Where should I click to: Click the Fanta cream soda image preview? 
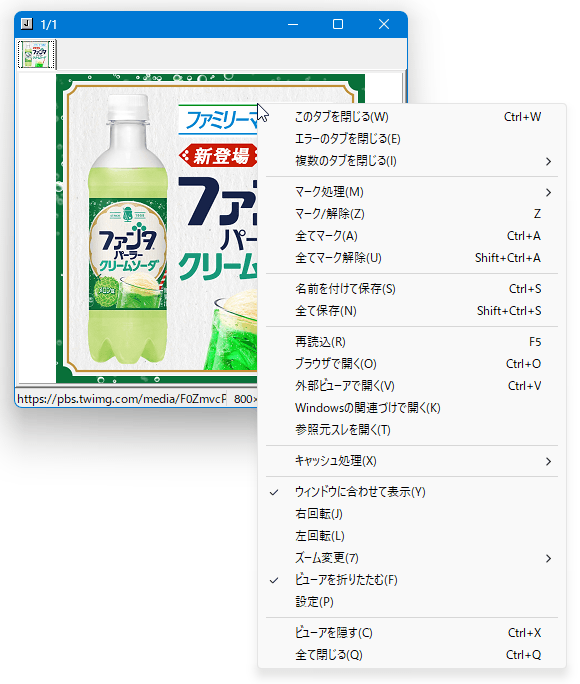(157, 229)
